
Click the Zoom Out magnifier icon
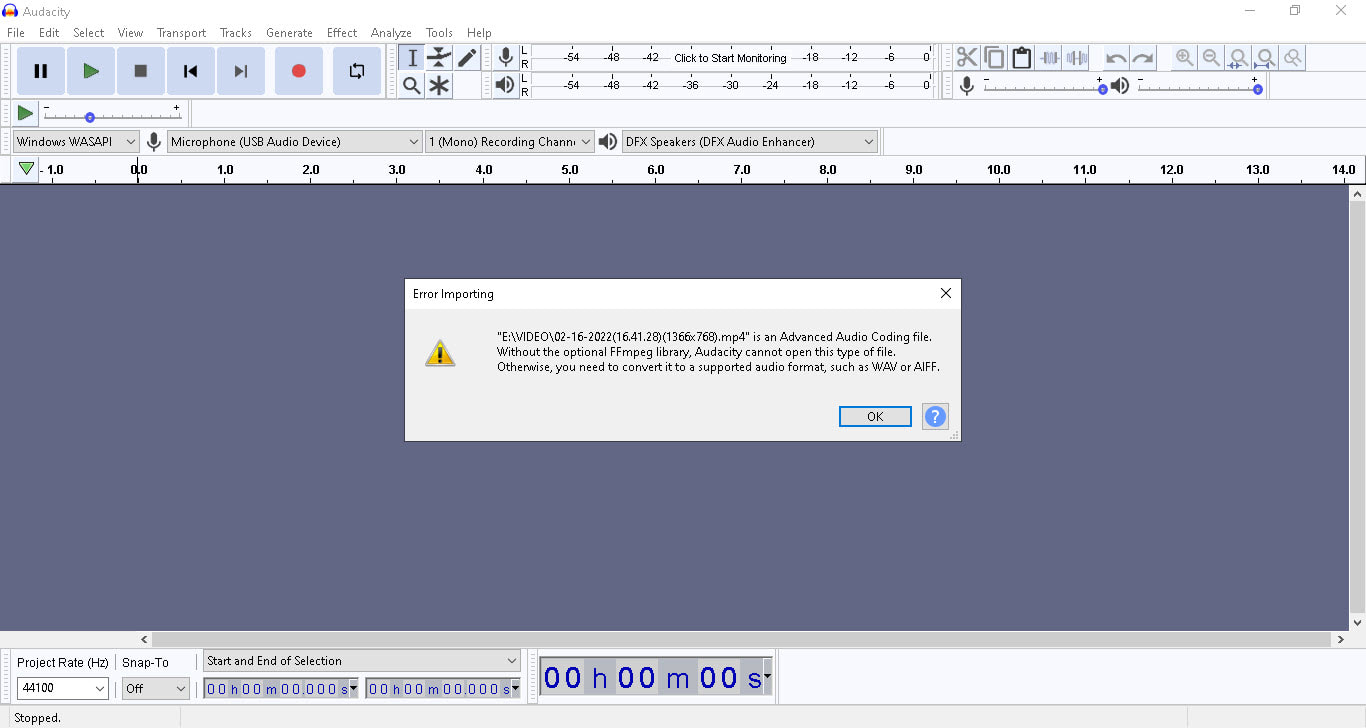pyautogui.click(x=1211, y=58)
